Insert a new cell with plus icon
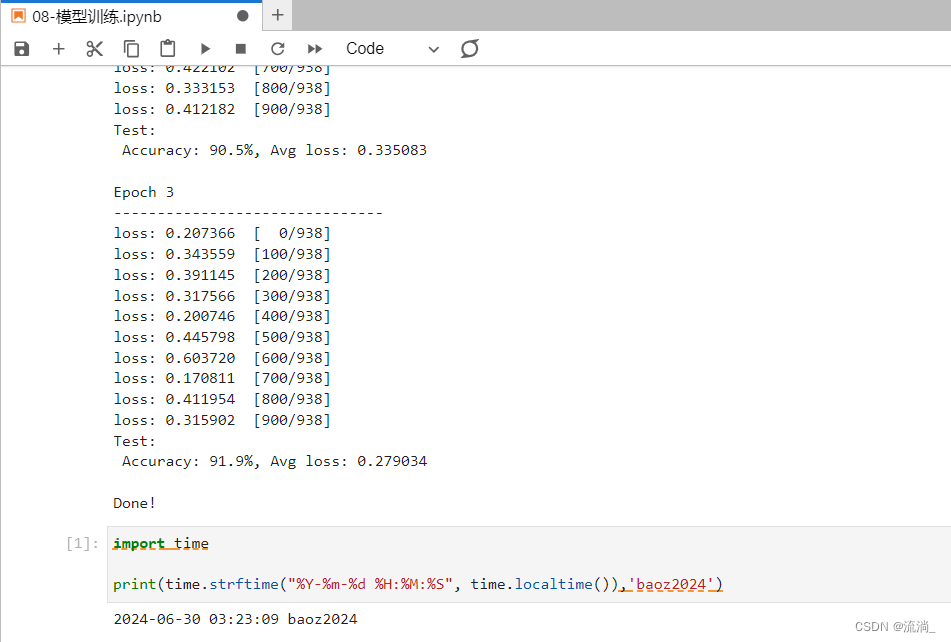This screenshot has width=951, height=642. click(x=58, y=48)
